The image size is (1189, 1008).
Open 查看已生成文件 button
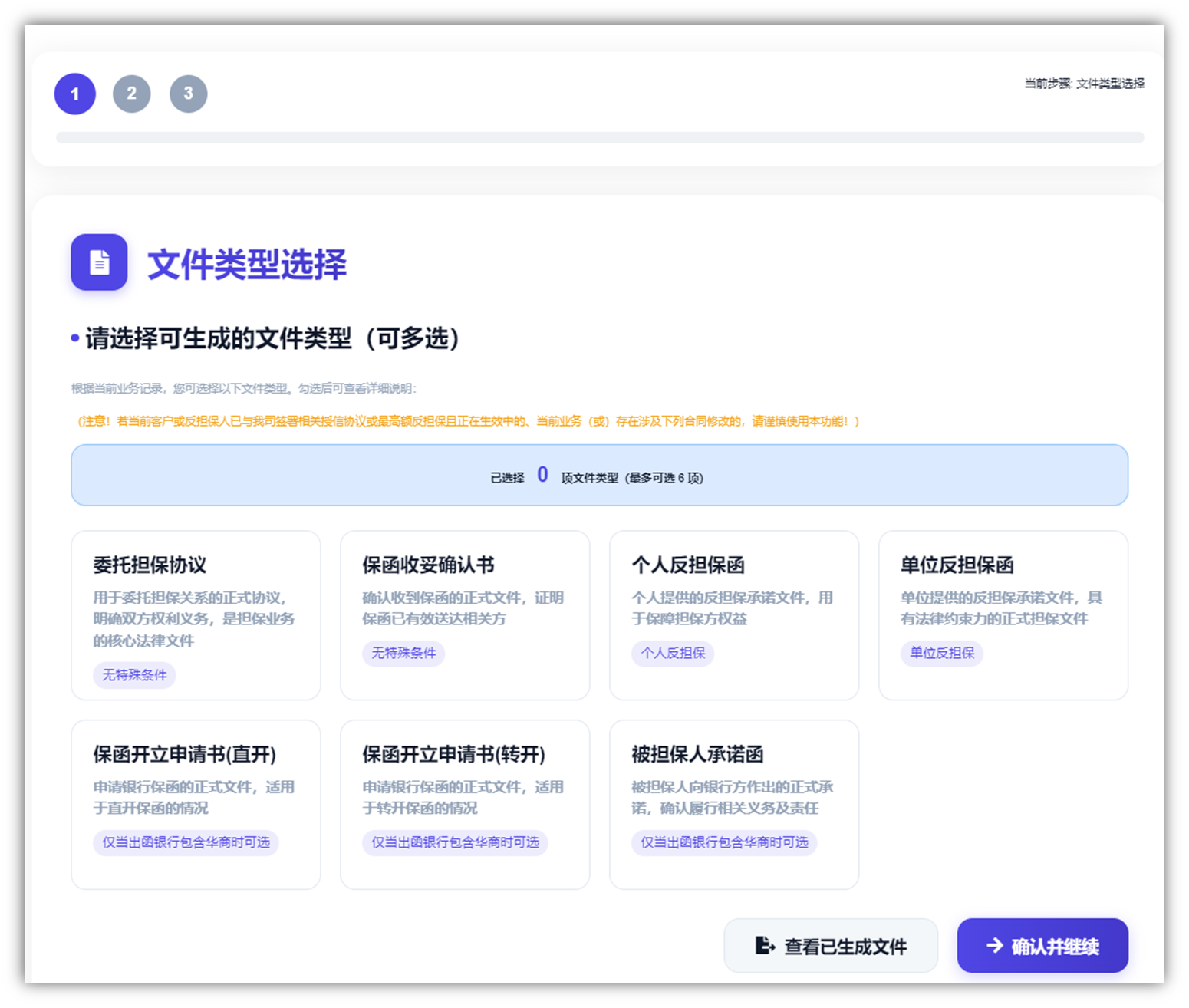(831, 946)
